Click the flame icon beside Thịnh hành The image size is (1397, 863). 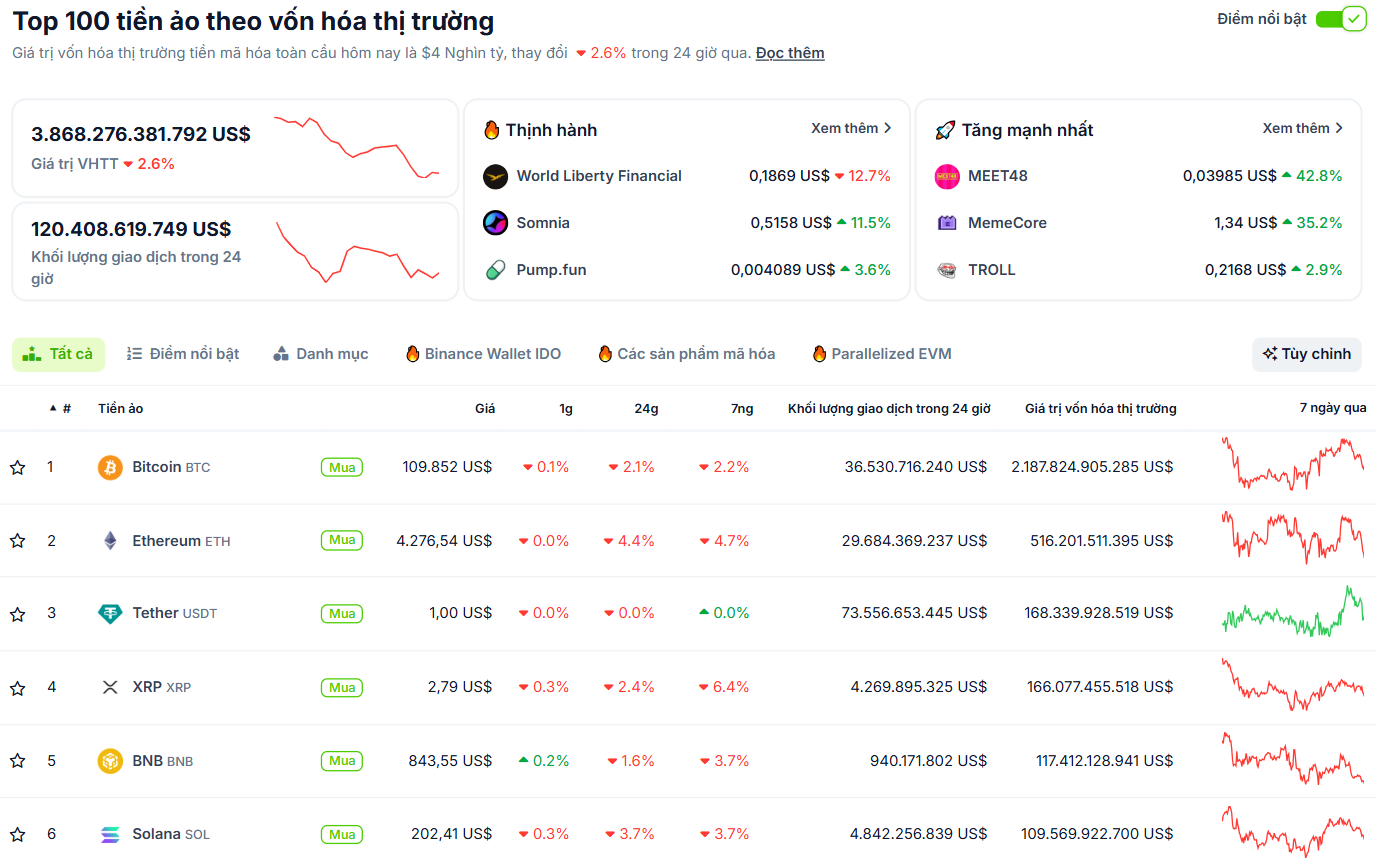coord(490,130)
